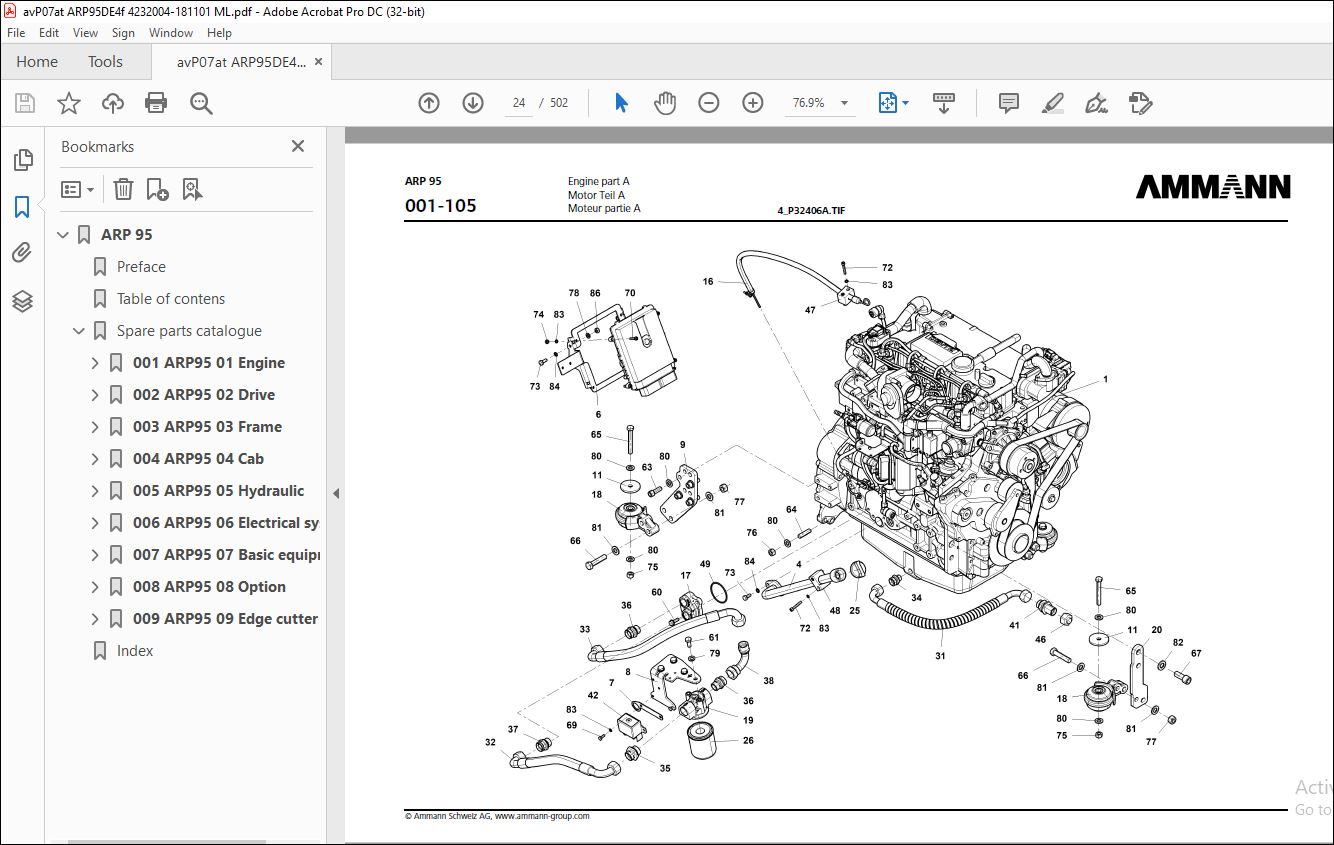Choose the Selection arrow tool
Image resolution: width=1334 pixels, height=845 pixels.
tap(621, 103)
